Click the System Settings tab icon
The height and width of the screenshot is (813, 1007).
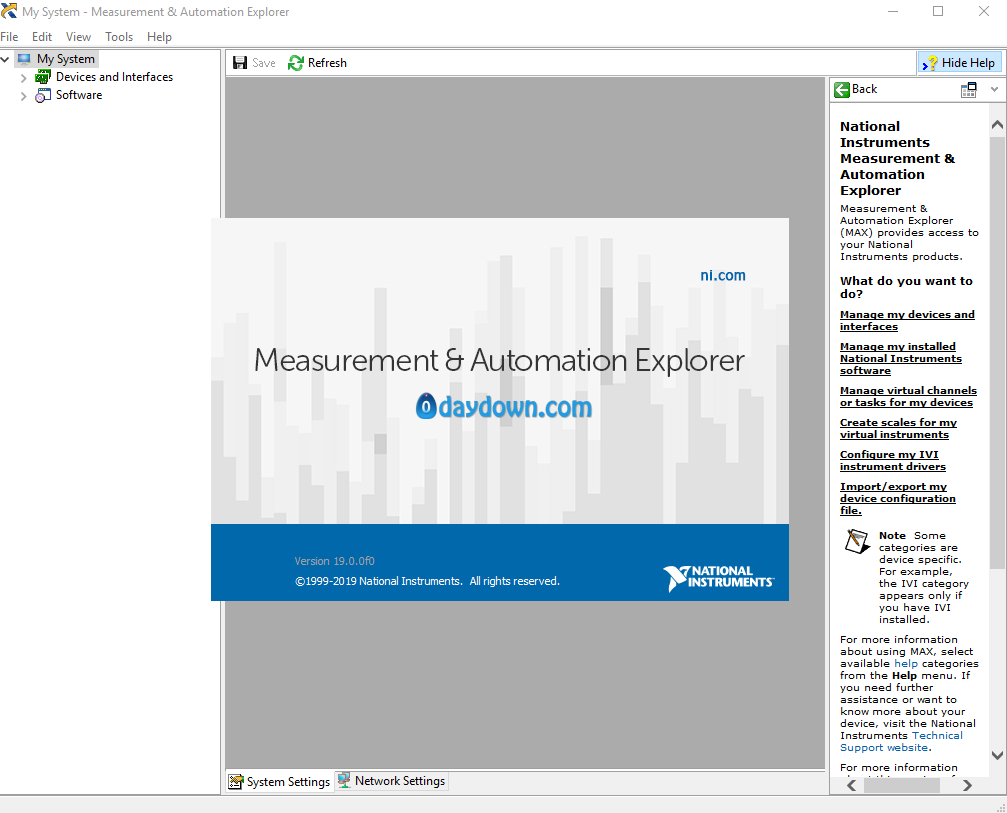coord(236,782)
